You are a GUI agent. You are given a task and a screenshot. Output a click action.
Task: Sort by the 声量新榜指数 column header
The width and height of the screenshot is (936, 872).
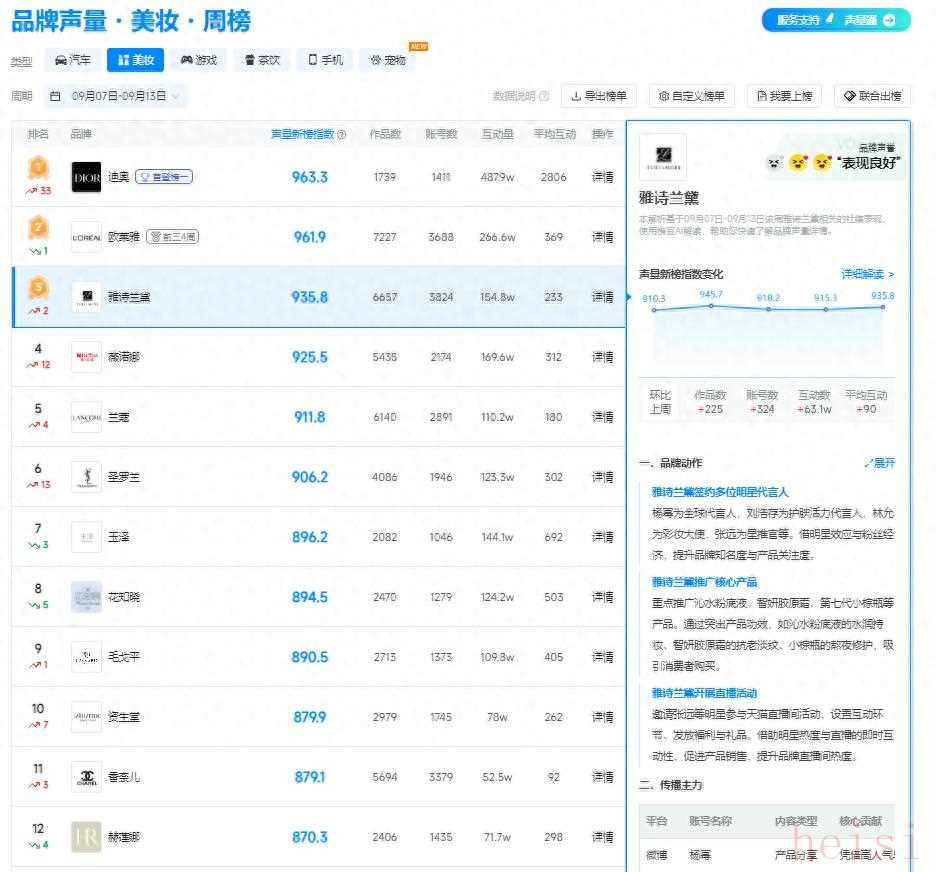pyautogui.click(x=303, y=134)
